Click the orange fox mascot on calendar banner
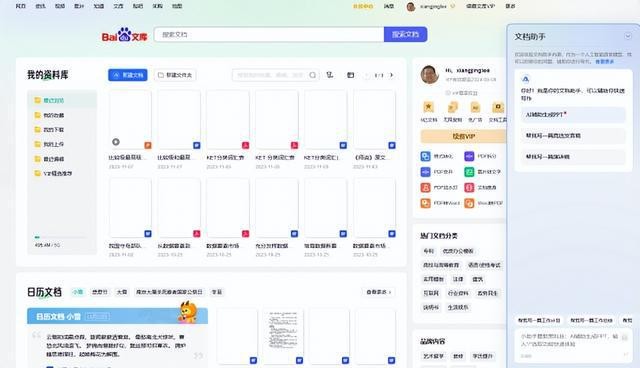 188,312
